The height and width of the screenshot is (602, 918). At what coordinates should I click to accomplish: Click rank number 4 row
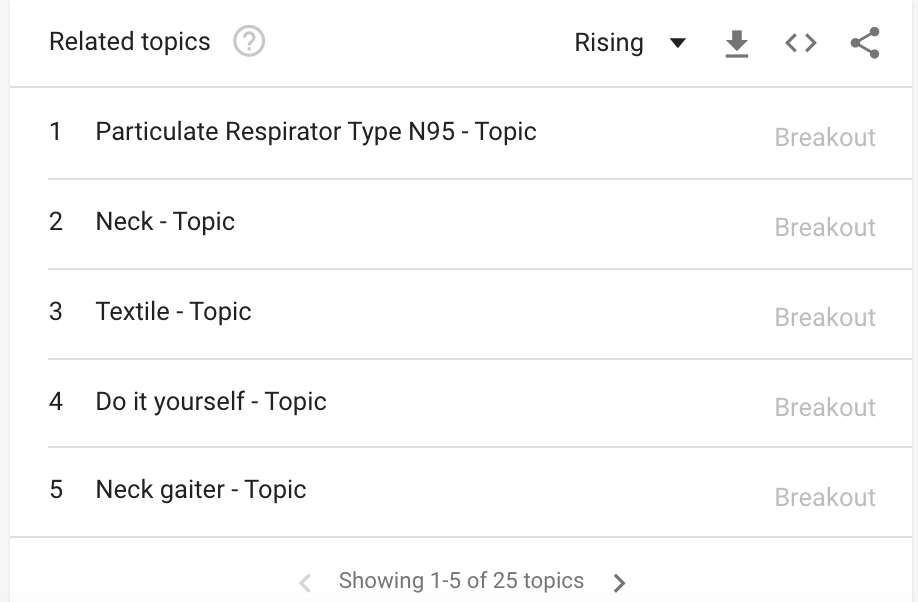[56, 402]
